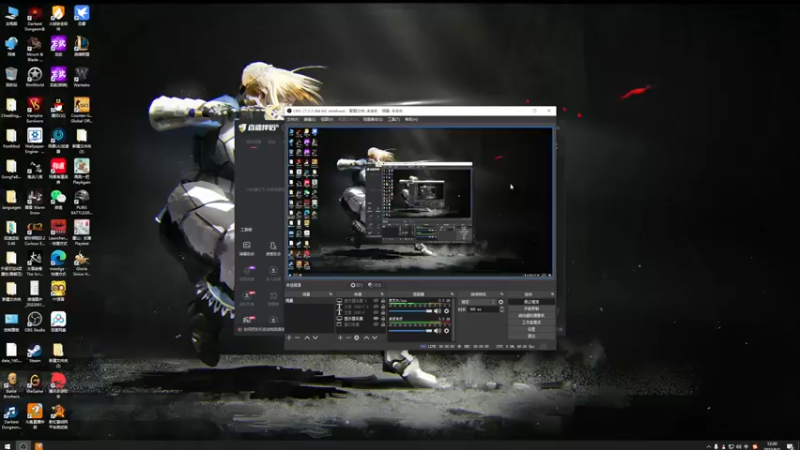Viewport: 800px width, 450px height.
Task: Toggle lock of topmost source row
Action: coord(383,301)
